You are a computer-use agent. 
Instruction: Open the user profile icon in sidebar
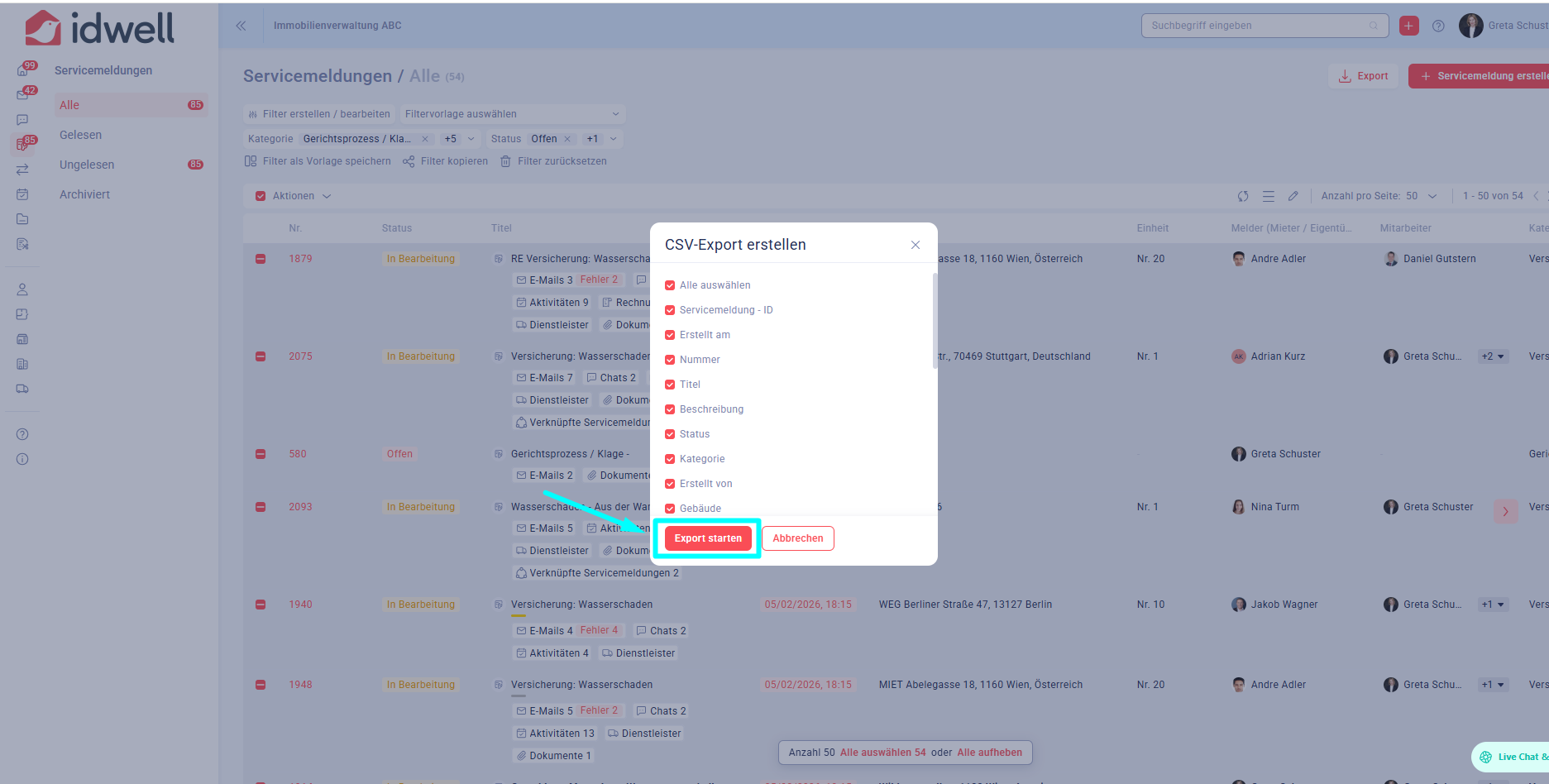pos(22,289)
